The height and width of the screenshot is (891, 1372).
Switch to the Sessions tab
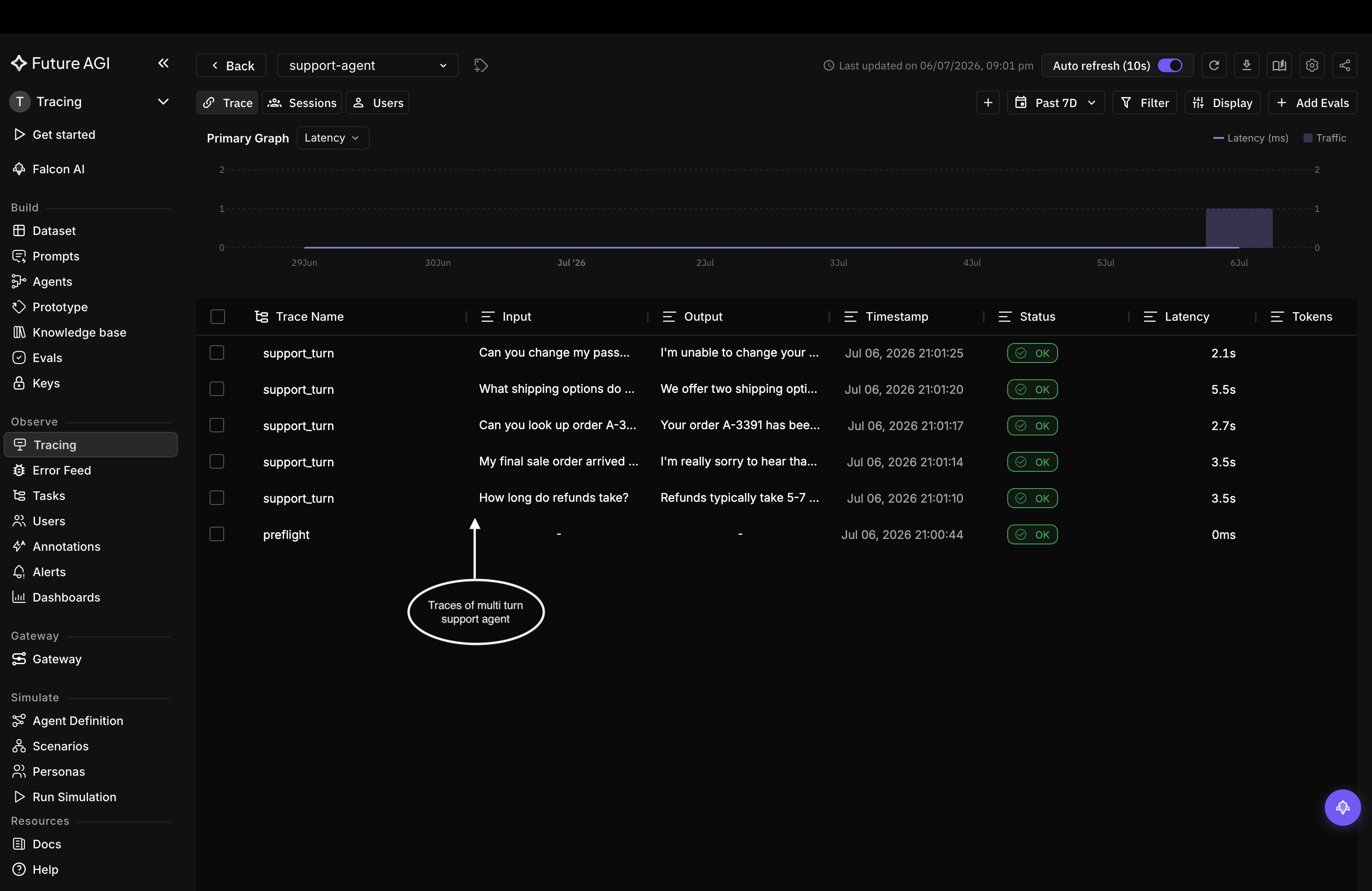click(302, 103)
